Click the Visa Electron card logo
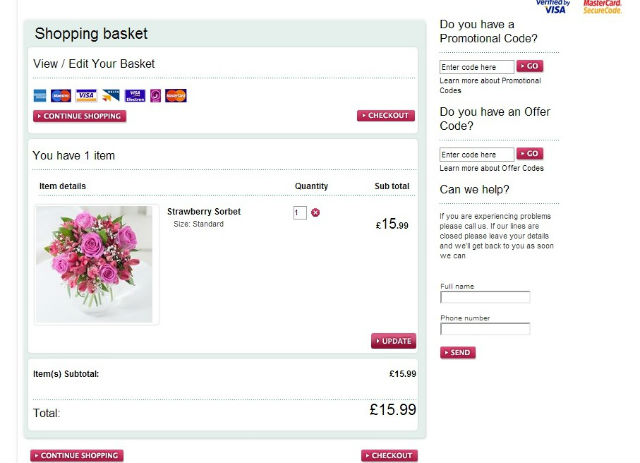The width and height of the screenshot is (640, 463). click(x=135, y=96)
